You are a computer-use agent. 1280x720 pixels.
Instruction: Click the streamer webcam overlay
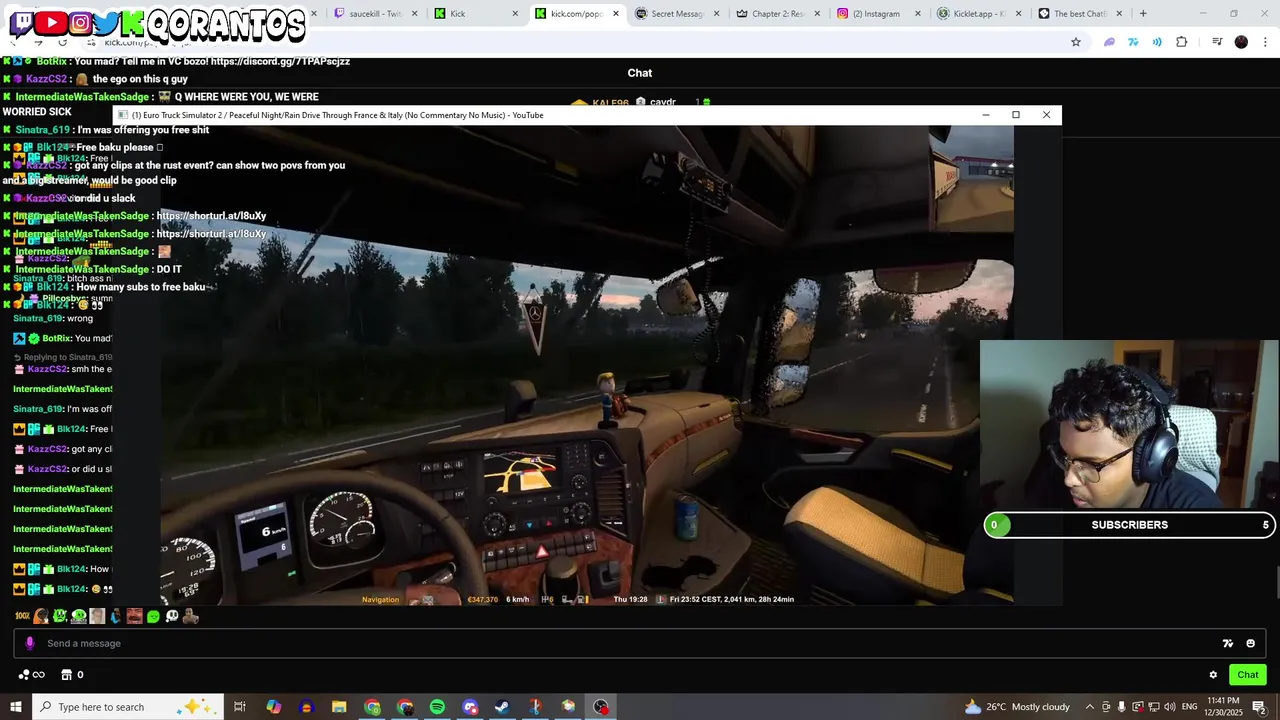[1130, 425]
